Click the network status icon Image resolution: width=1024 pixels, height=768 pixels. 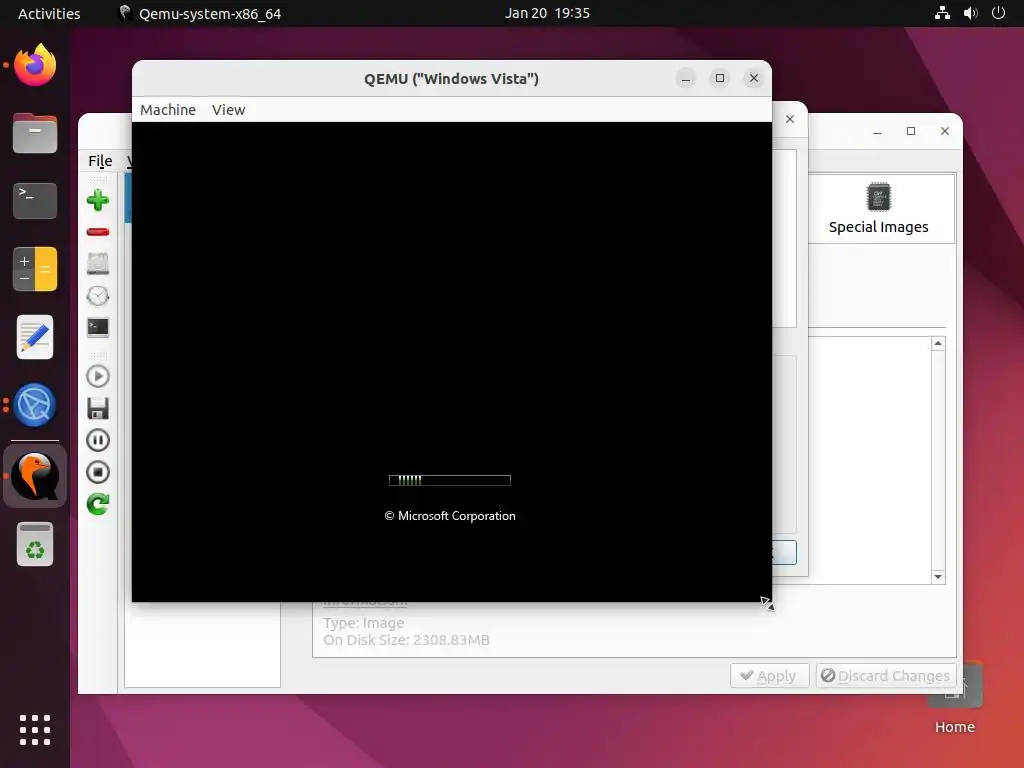pyautogui.click(x=942, y=13)
